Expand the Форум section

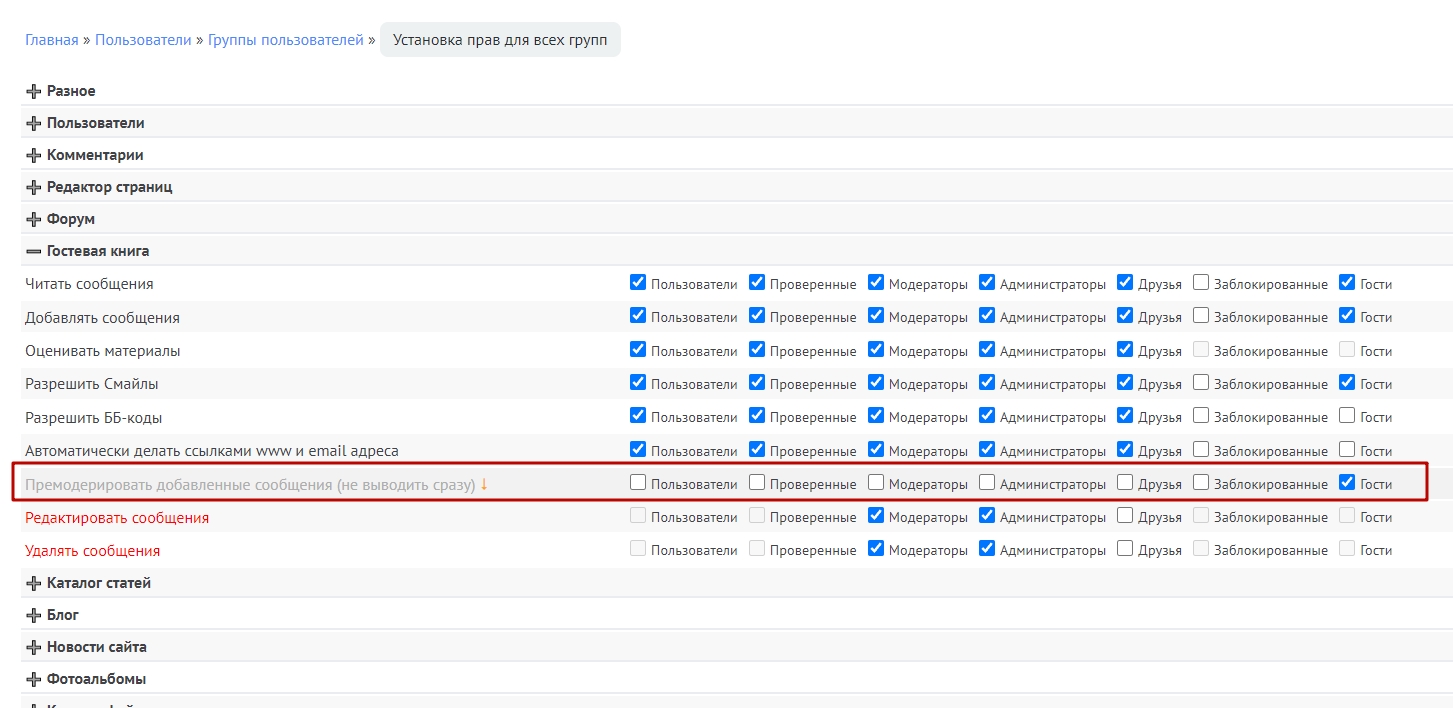70,219
